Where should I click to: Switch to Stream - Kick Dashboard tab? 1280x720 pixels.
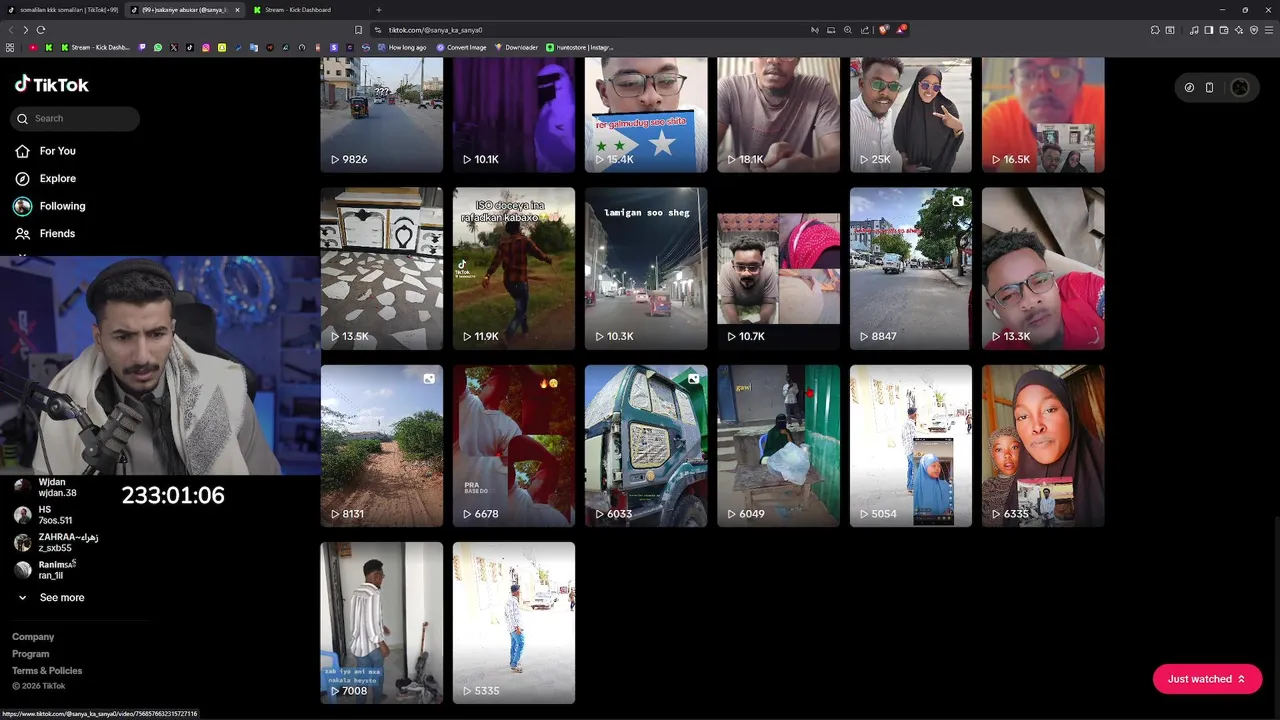tap(305, 10)
